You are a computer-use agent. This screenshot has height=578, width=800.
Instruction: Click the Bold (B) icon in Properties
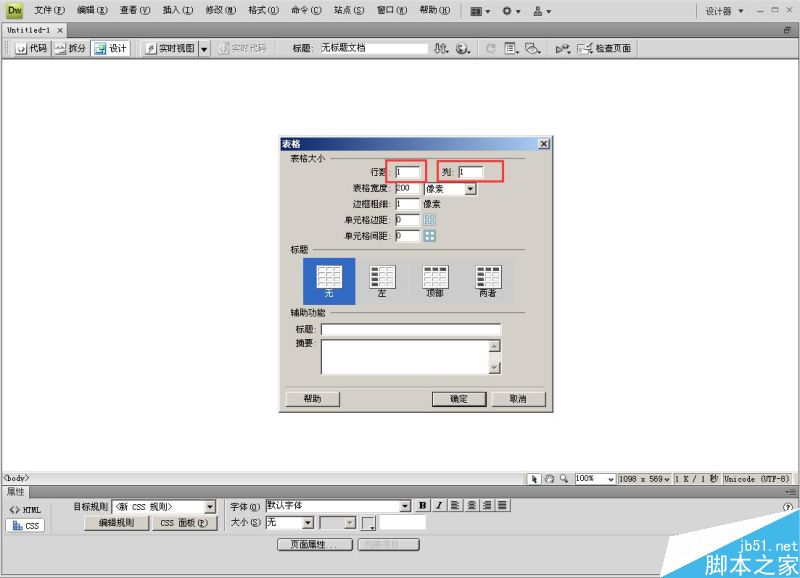[423, 506]
